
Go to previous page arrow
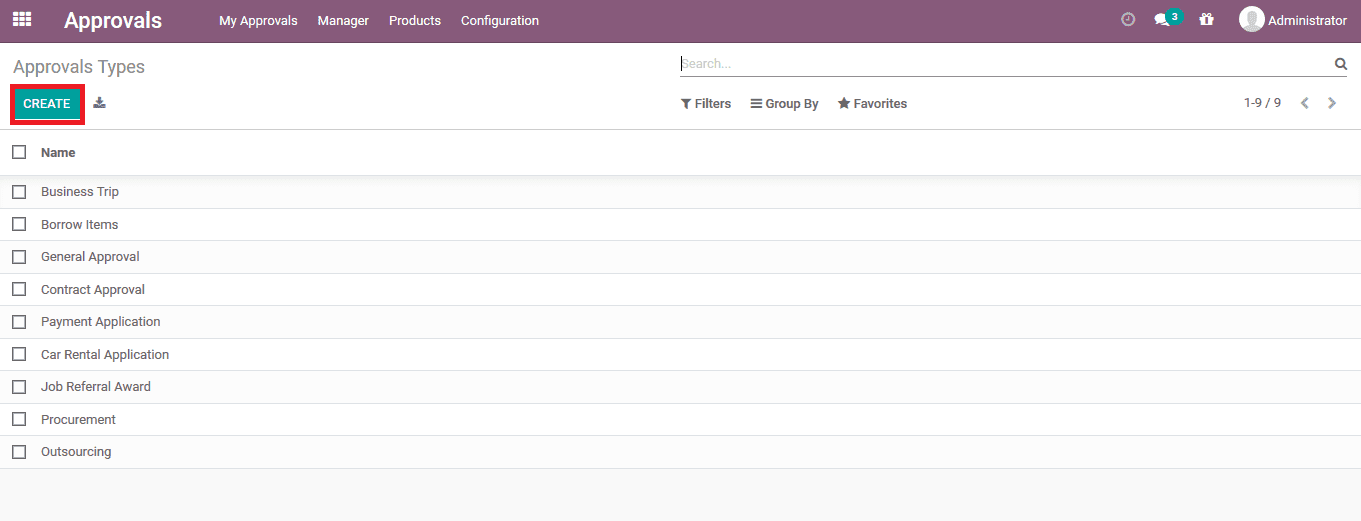[1304, 103]
